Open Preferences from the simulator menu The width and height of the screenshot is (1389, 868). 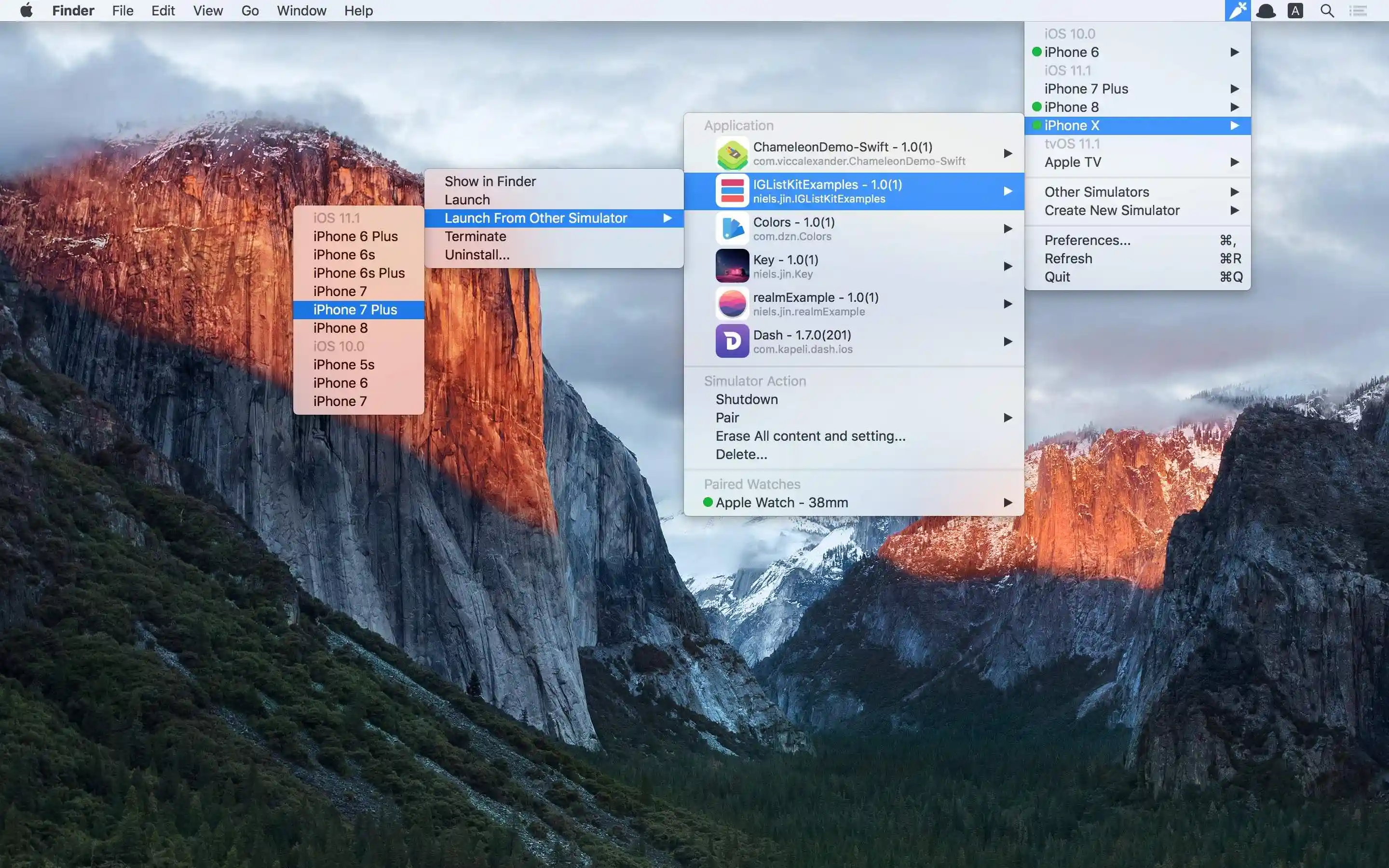point(1088,240)
